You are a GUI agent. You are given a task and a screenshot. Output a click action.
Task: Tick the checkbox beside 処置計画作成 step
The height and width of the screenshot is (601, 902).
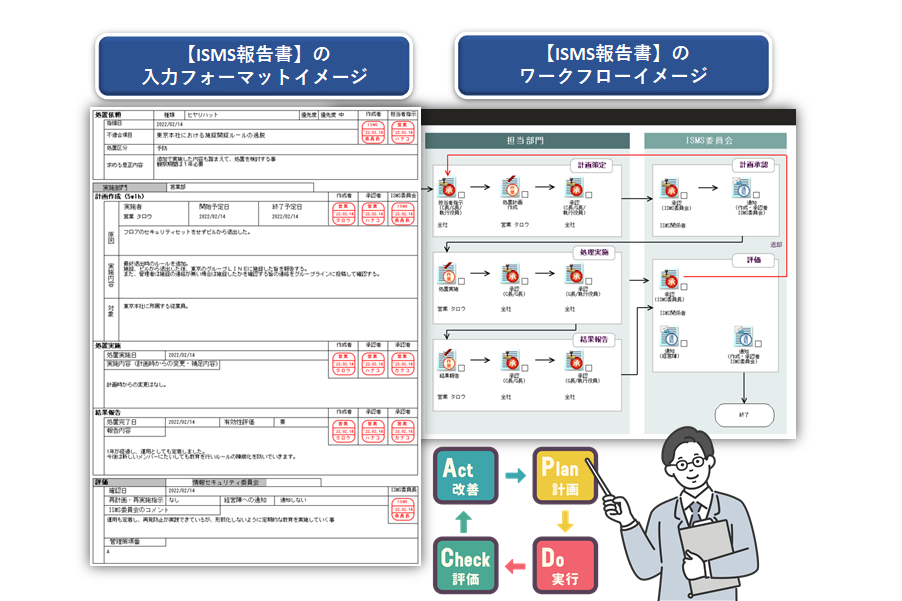526,195
